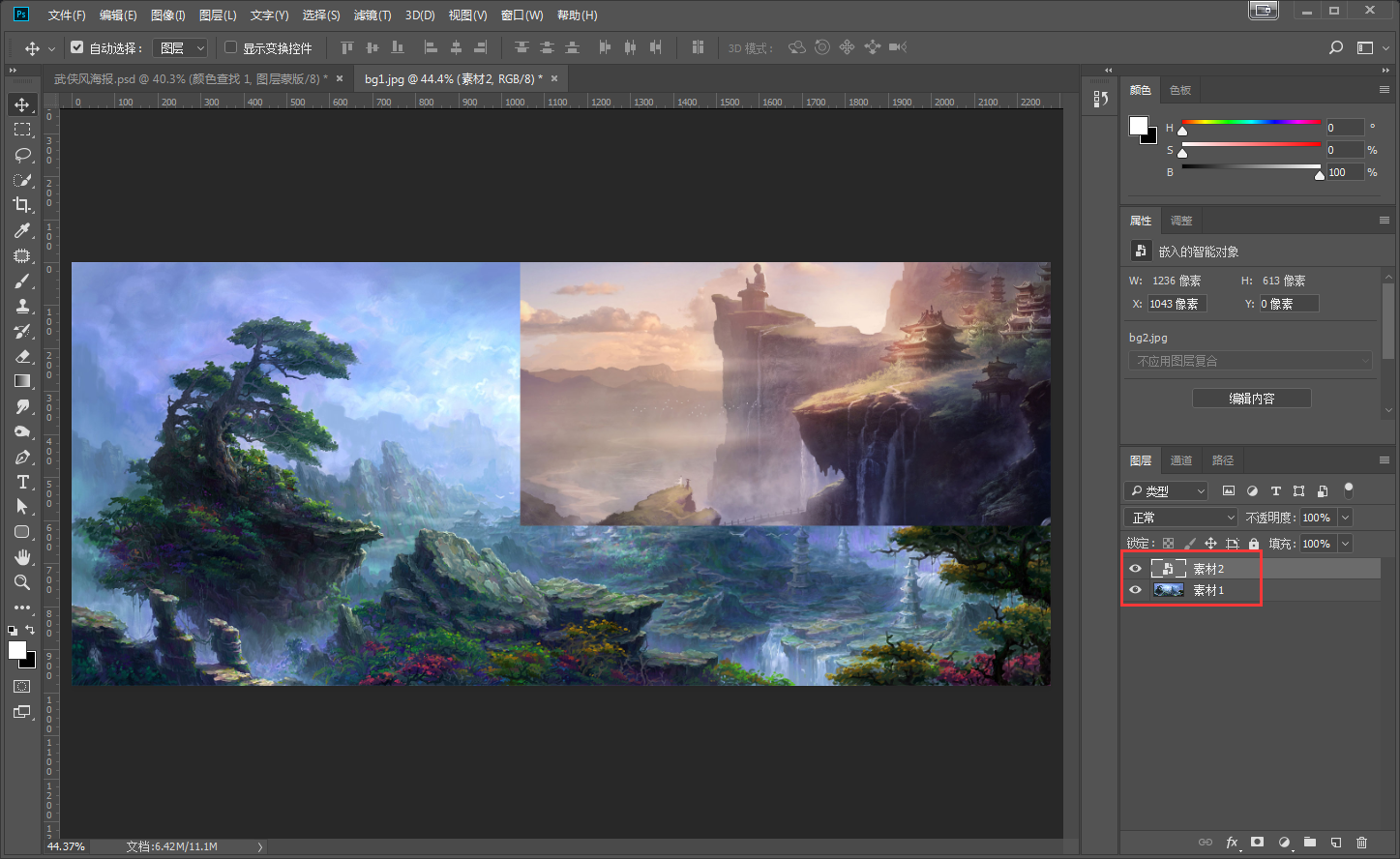This screenshot has width=1400, height=859.
Task: Expand the 图层 auto-select target dropdown
Action: coord(181,47)
